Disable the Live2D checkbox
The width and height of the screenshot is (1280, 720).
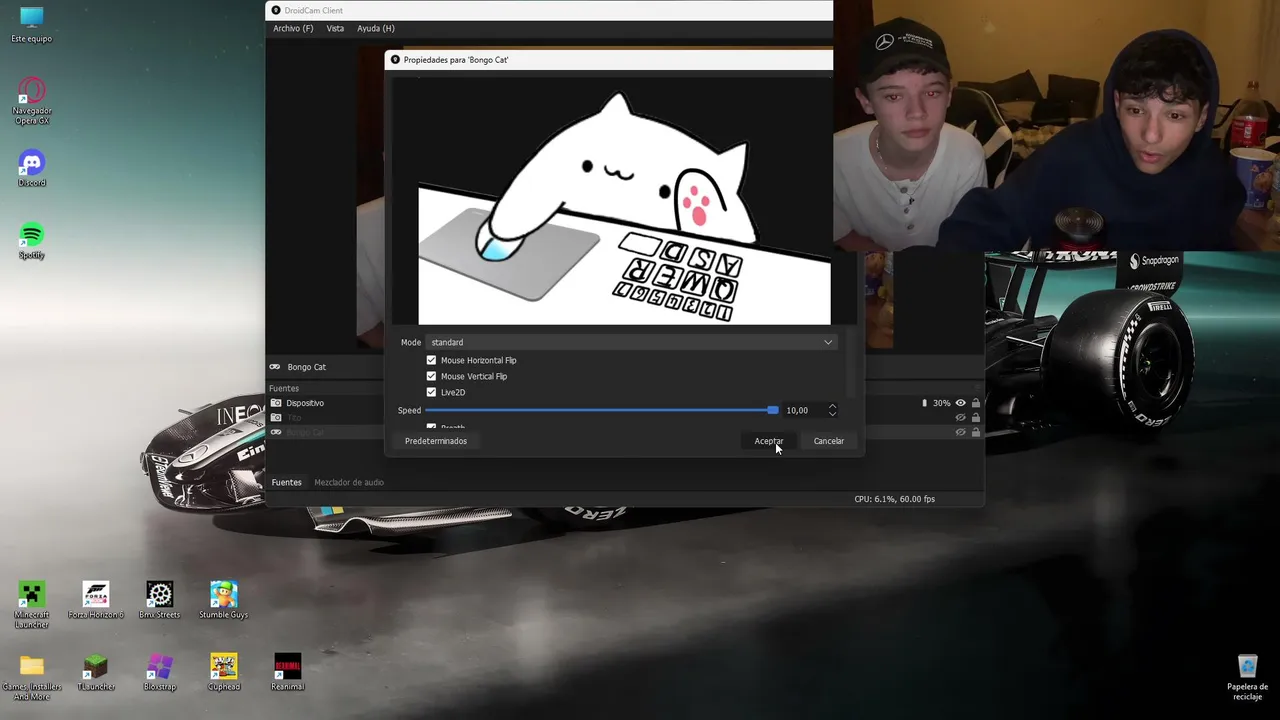[432, 392]
